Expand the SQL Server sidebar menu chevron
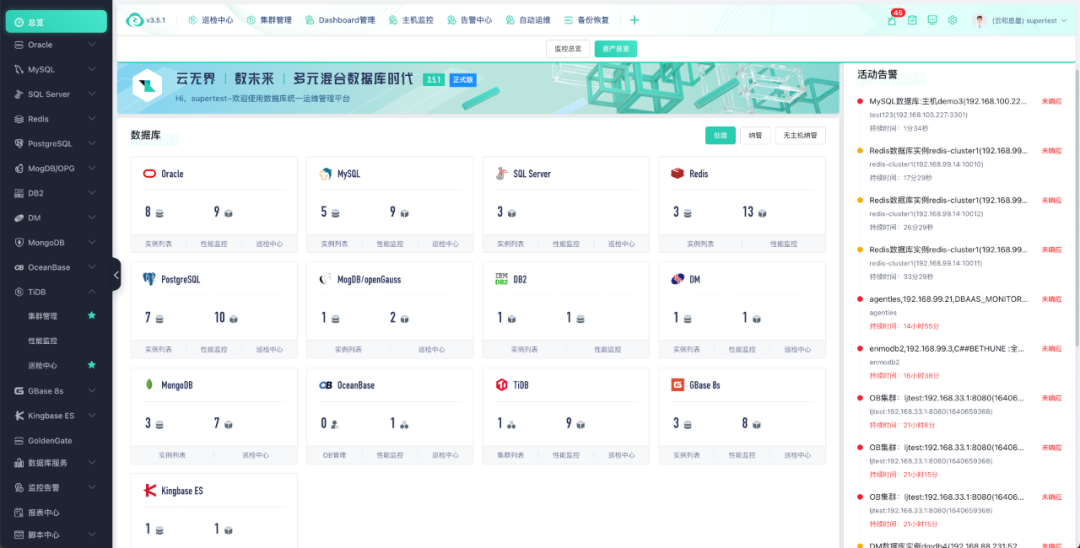 [x=92, y=94]
